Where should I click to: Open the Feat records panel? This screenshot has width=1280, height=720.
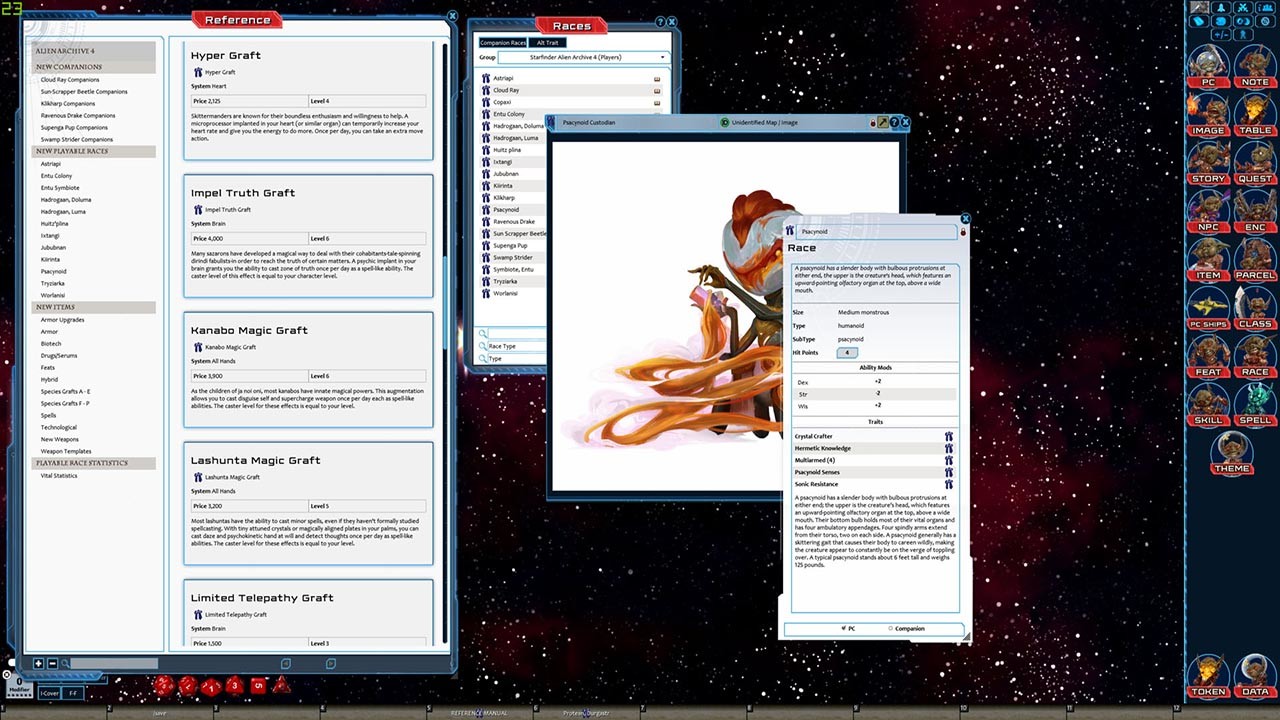(1208, 371)
